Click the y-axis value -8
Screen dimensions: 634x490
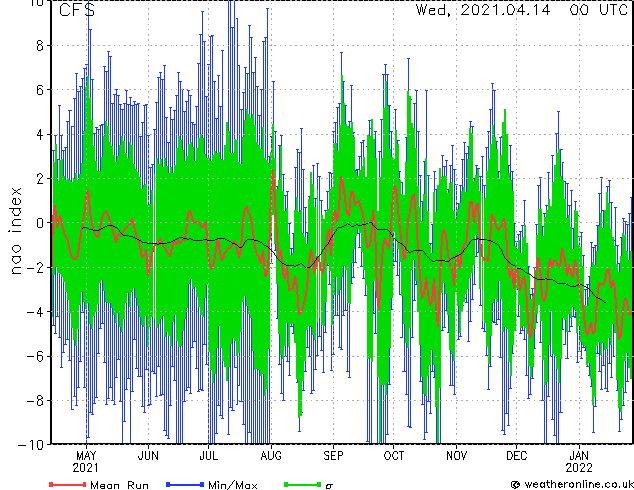click(x=35, y=401)
